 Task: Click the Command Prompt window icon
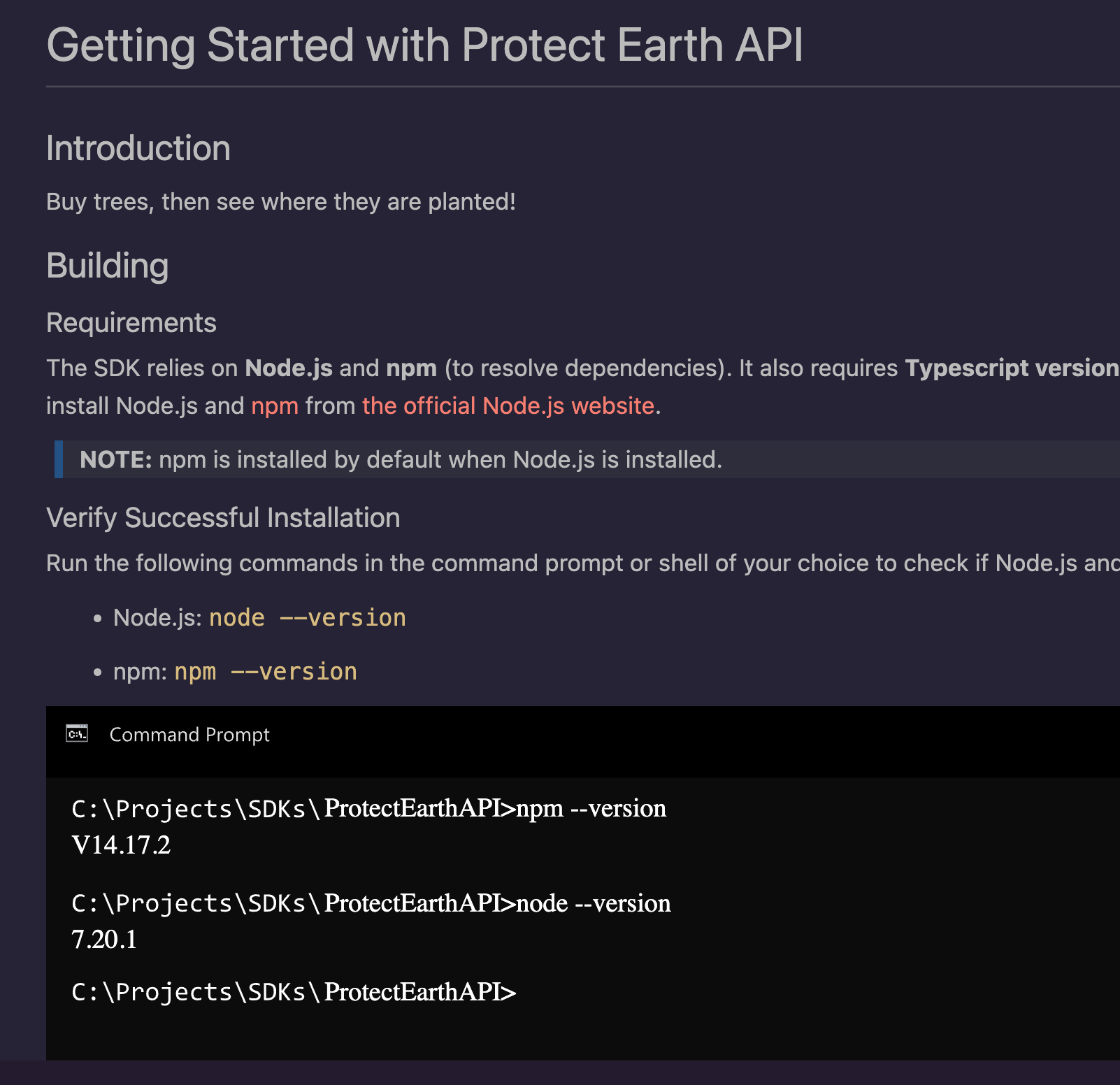click(x=77, y=734)
